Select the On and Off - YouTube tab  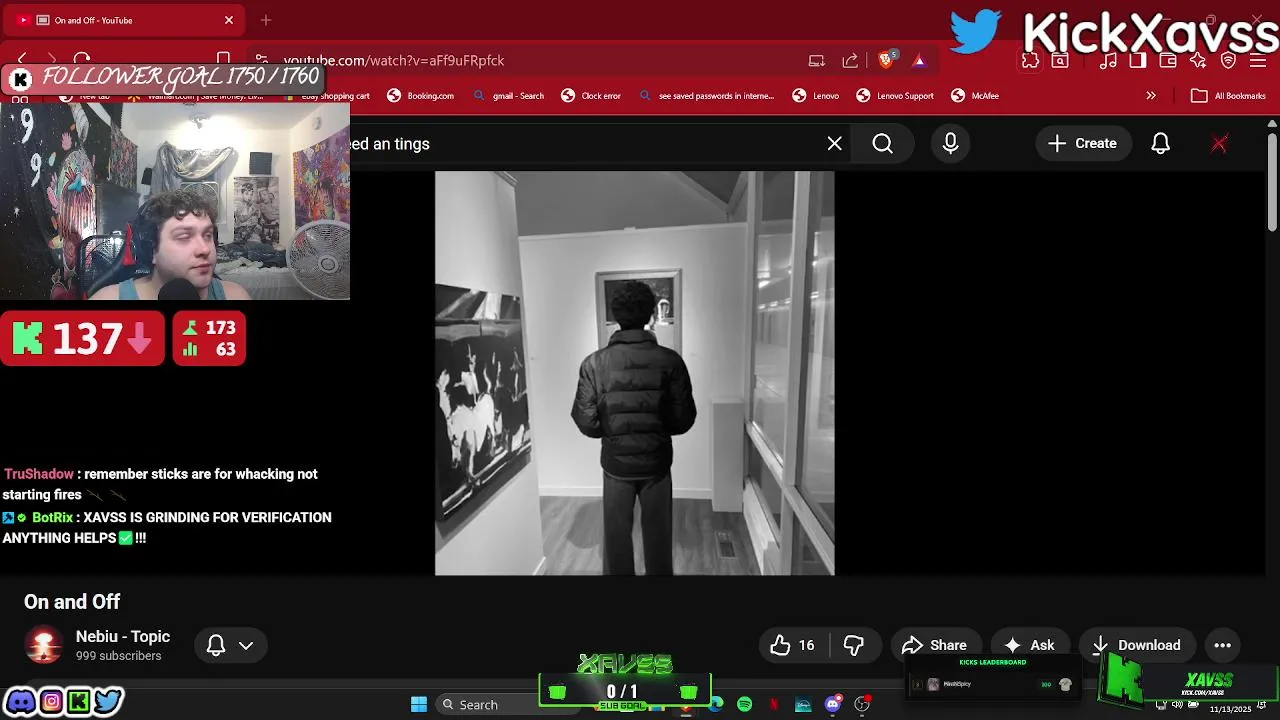coord(125,20)
